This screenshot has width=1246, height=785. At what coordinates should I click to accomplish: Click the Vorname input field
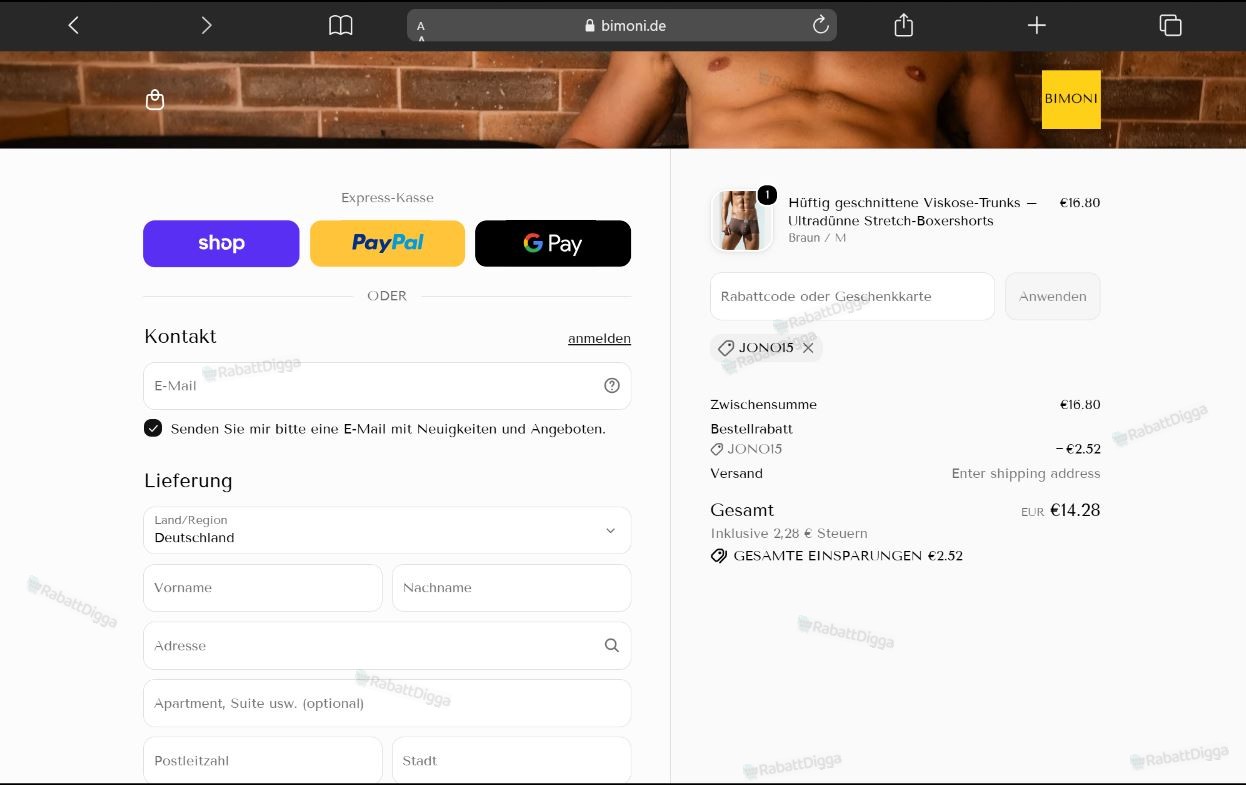pyautogui.click(x=263, y=588)
